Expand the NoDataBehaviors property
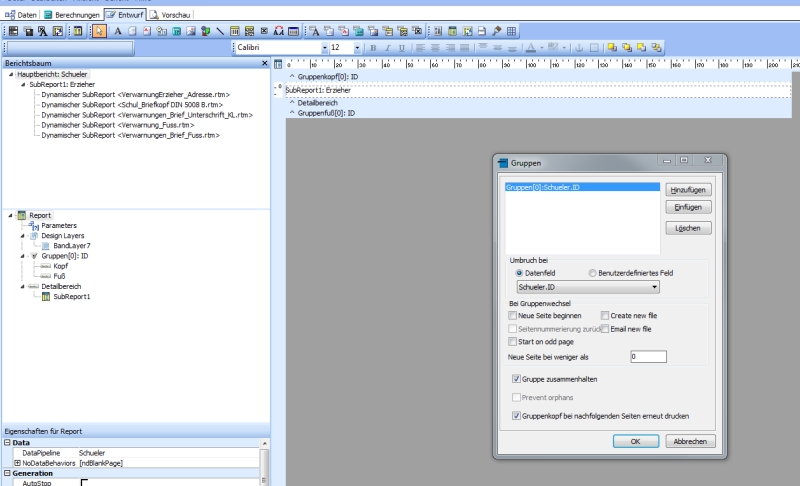 pyautogui.click(x=17, y=463)
